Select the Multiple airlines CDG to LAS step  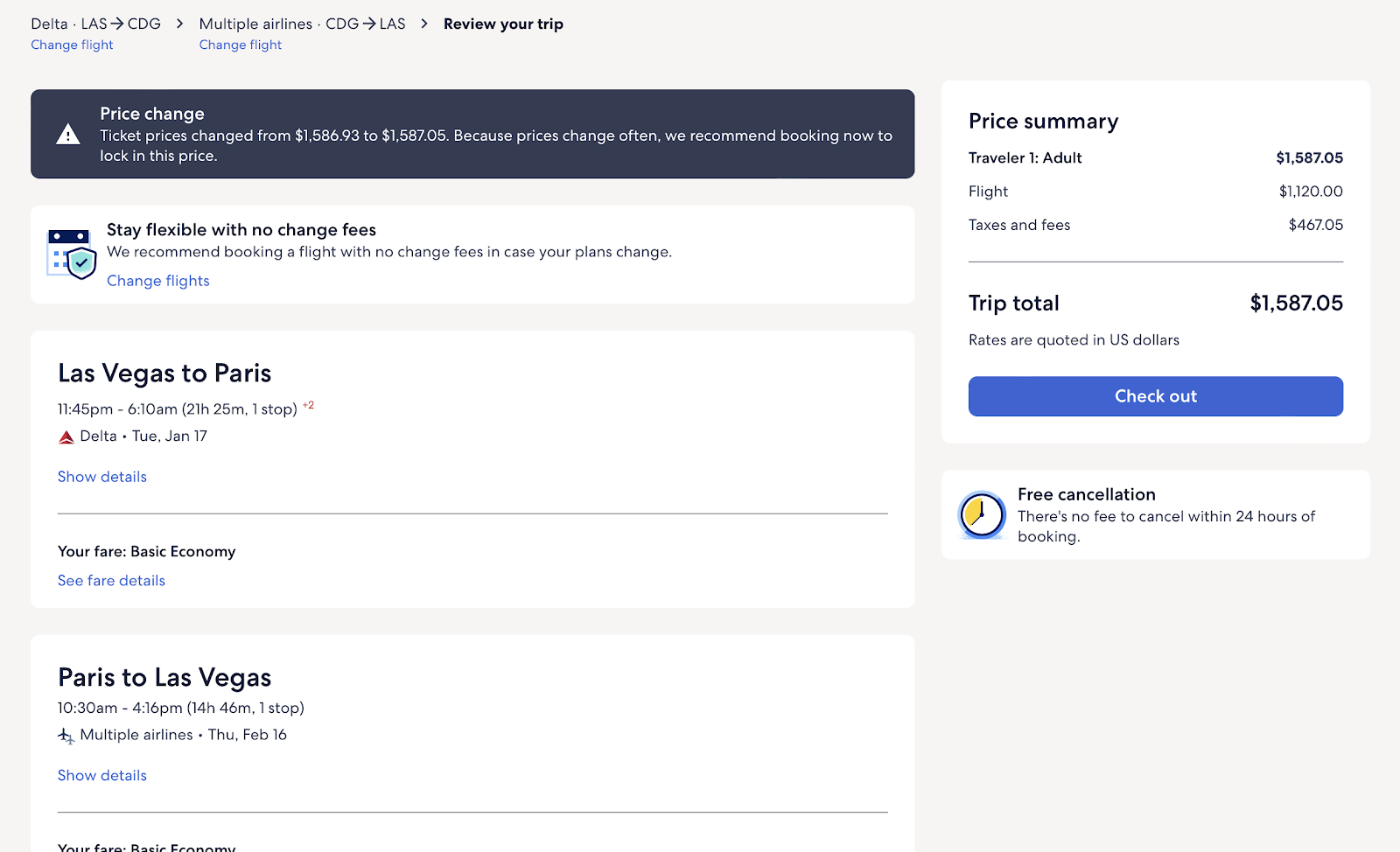(x=302, y=24)
